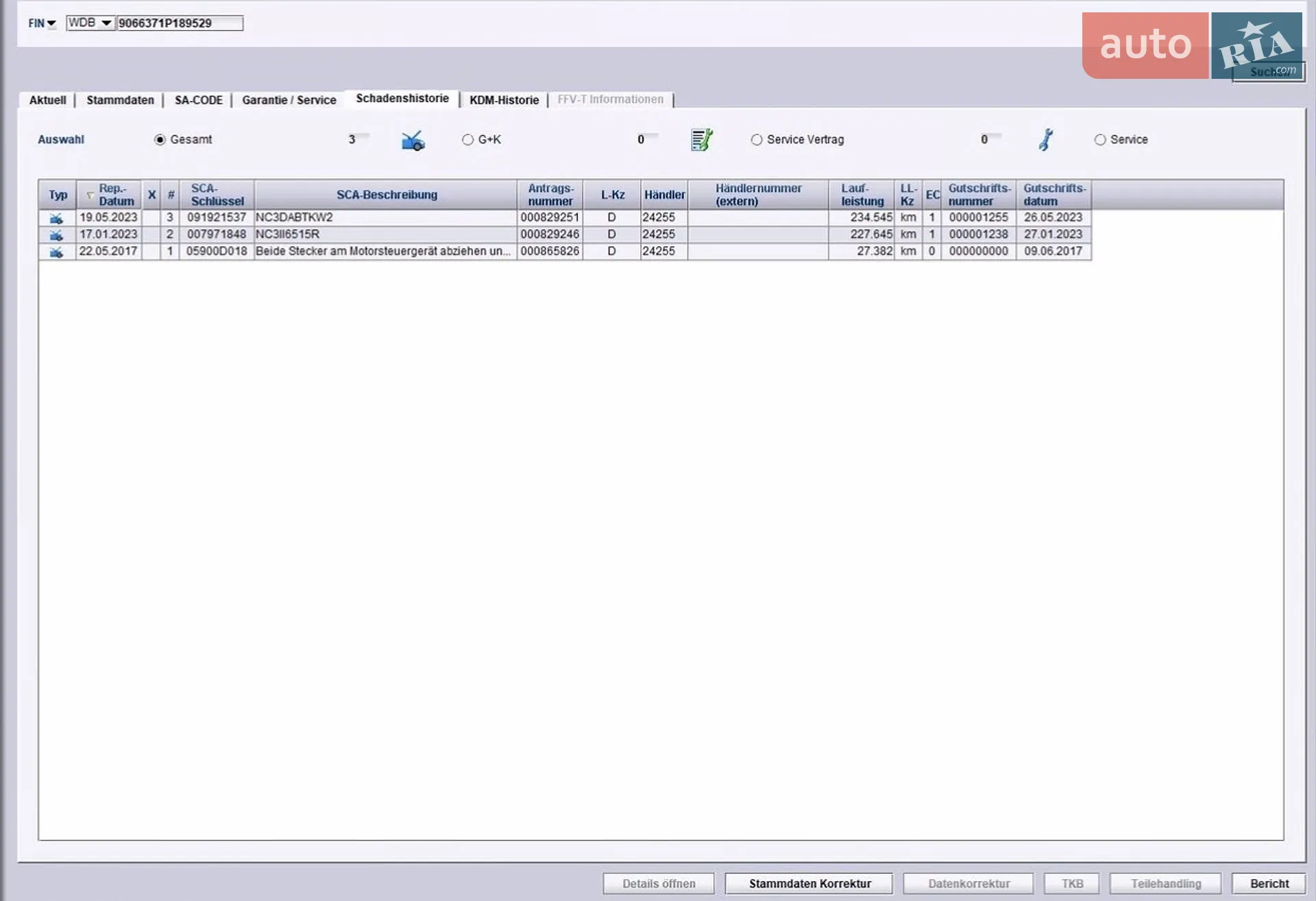This screenshot has height=901, width=1316.
Task: Click the blue wrench Service icon
Action: (x=1045, y=140)
